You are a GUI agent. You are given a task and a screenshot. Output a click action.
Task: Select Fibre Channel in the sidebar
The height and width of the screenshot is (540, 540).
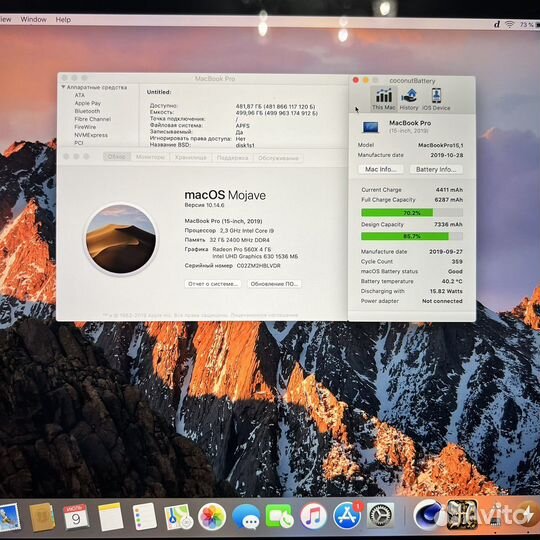[x=93, y=119]
